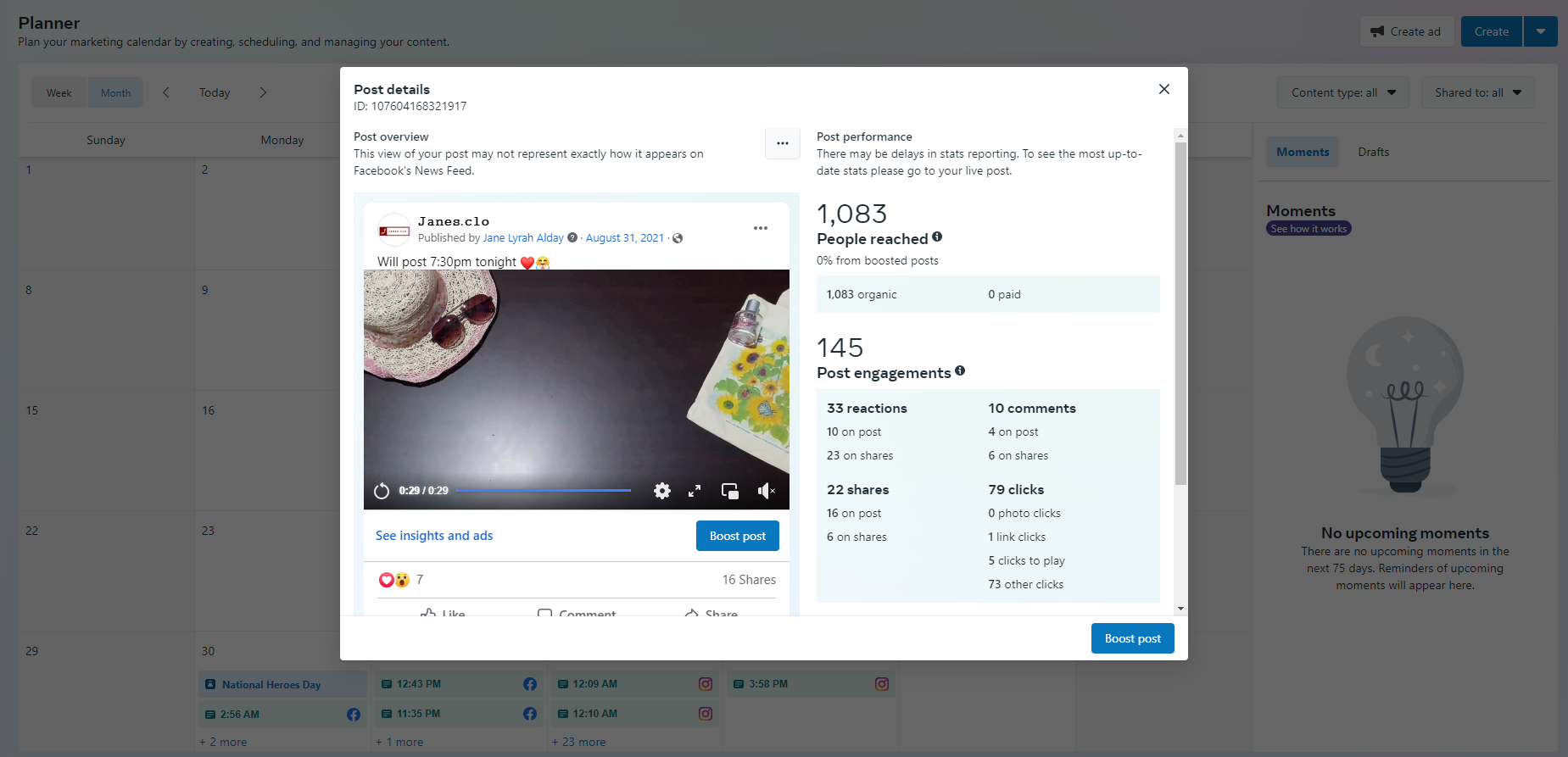Open the three-dot menu on the Janes.clo post
Viewport: 1568px width, 757px height.
pos(761,228)
